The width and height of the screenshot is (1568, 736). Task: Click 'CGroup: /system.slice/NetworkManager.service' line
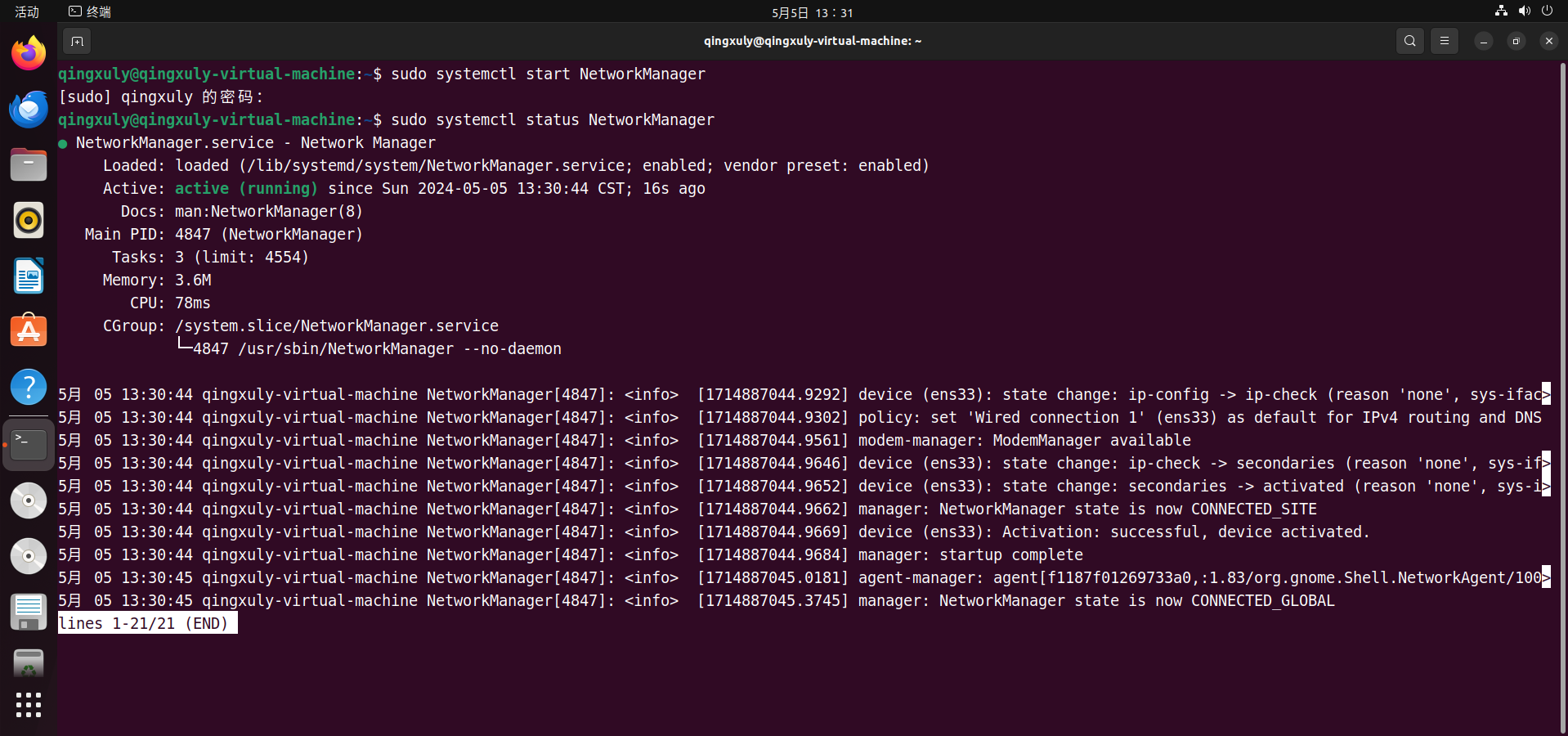300,326
